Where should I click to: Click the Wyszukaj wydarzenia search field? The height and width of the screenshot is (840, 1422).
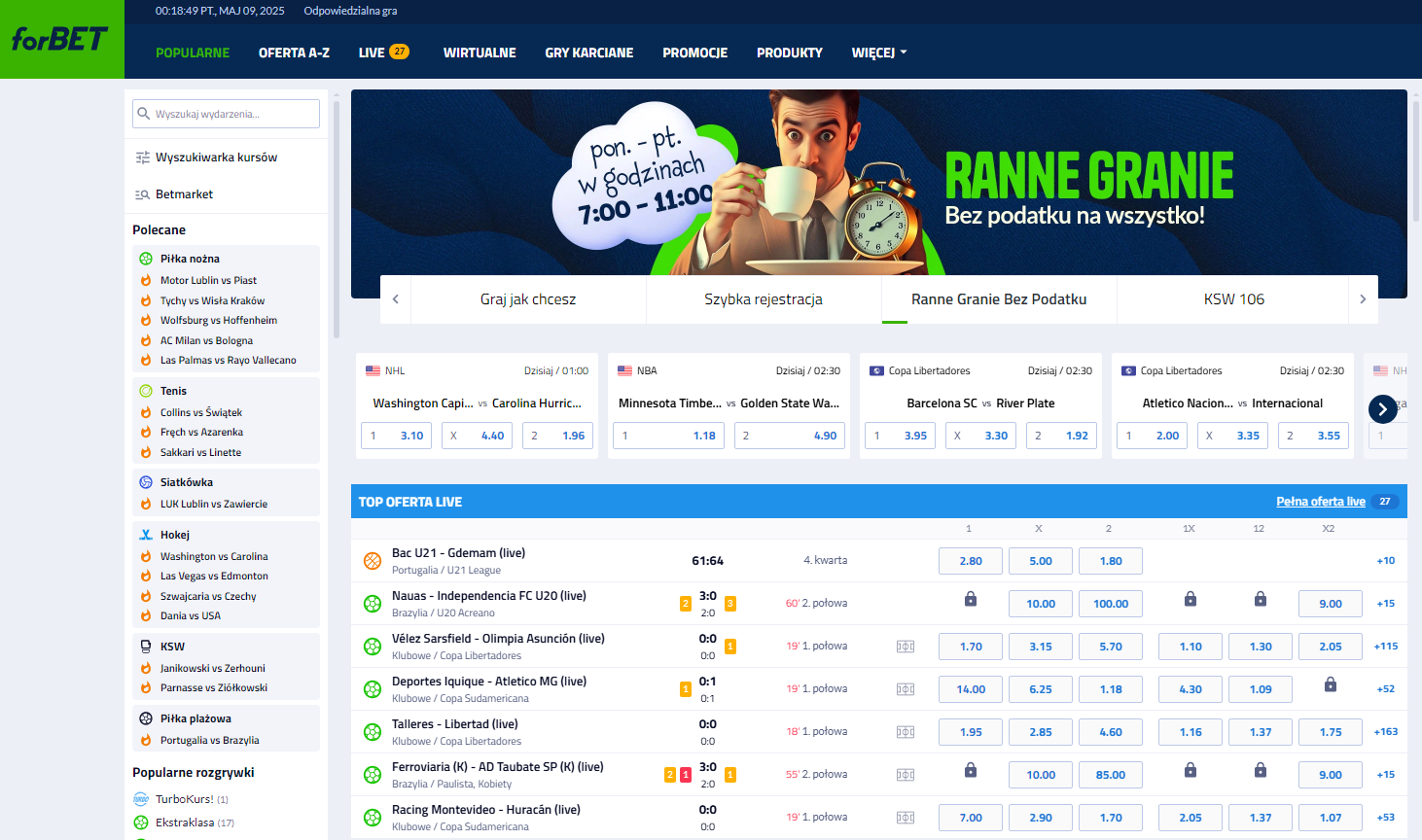[x=226, y=114]
